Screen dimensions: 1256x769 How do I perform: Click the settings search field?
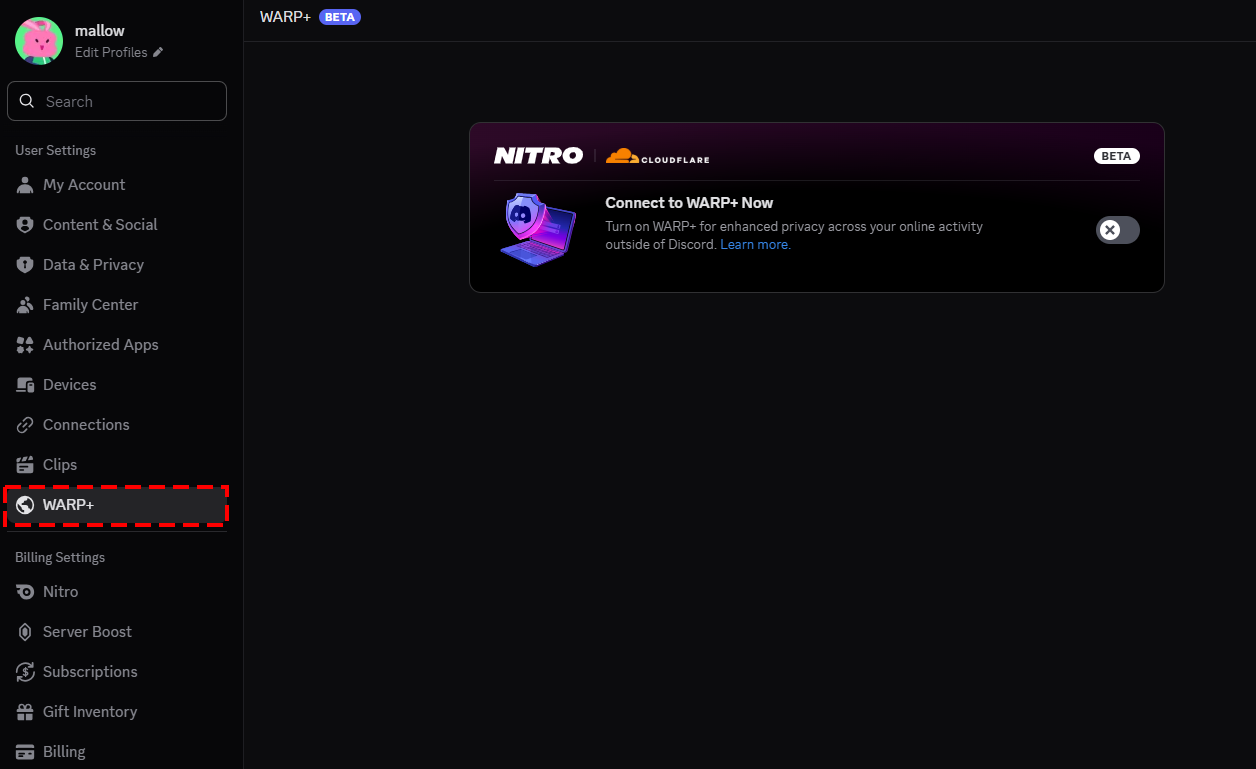click(116, 100)
